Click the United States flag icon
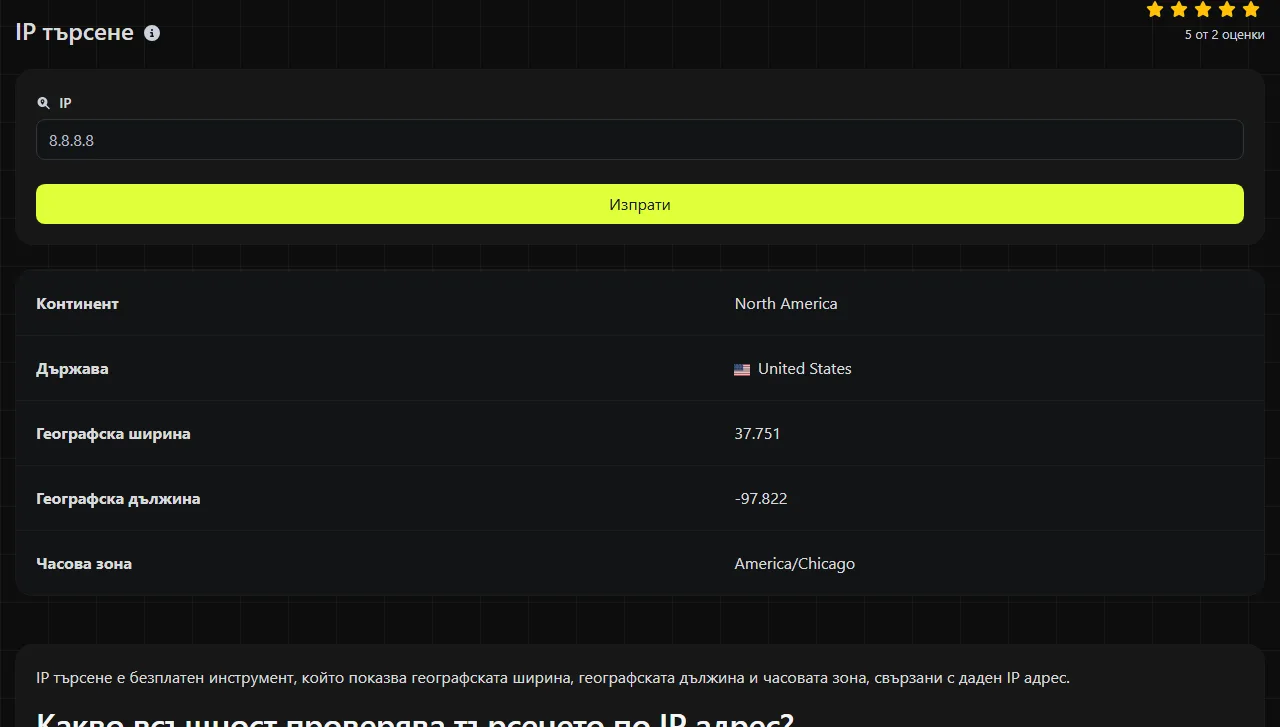Image resolution: width=1280 pixels, height=727 pixels. point(742,370)
